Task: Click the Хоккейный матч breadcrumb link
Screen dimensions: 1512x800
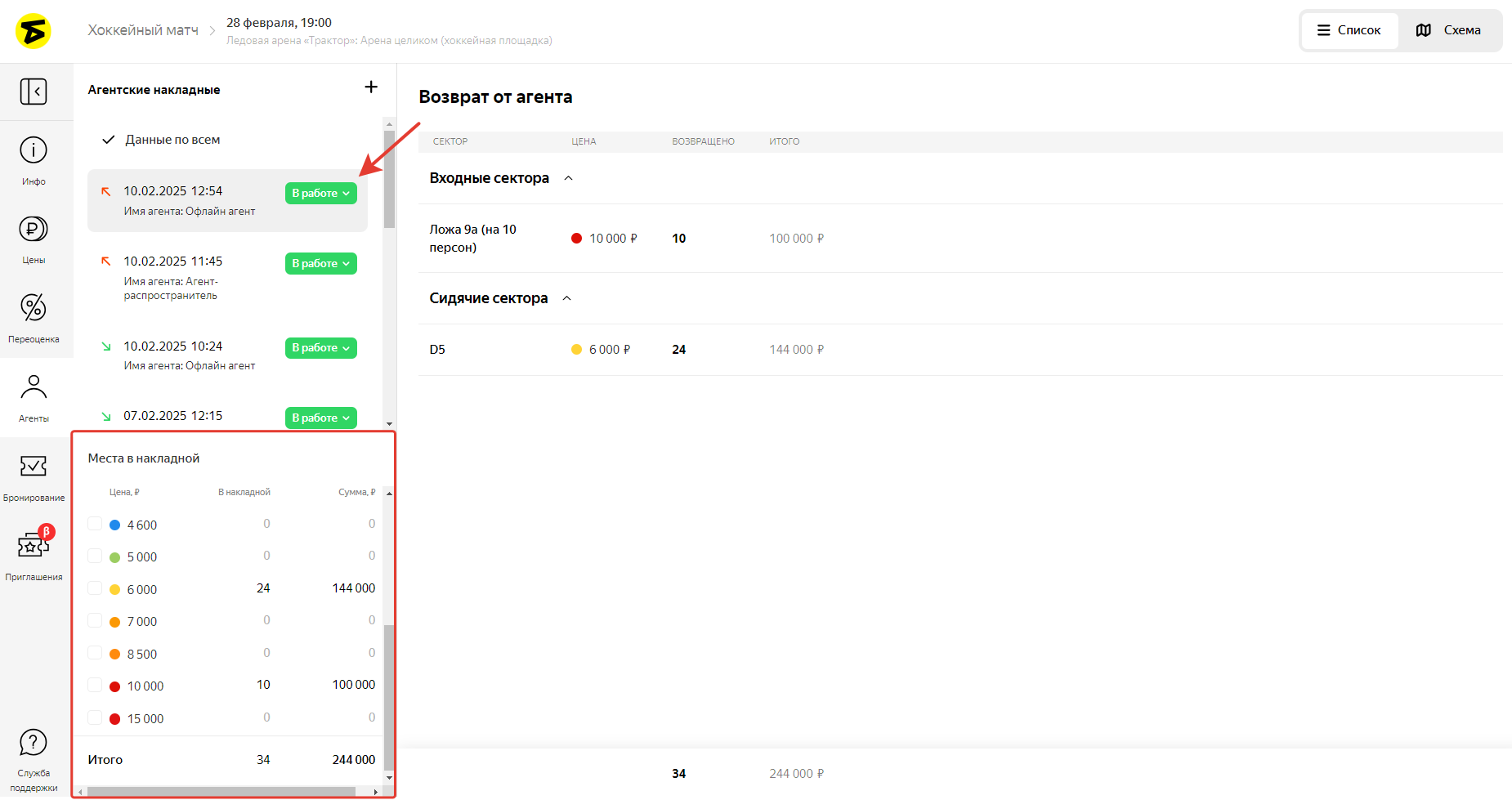Action: 143,30
